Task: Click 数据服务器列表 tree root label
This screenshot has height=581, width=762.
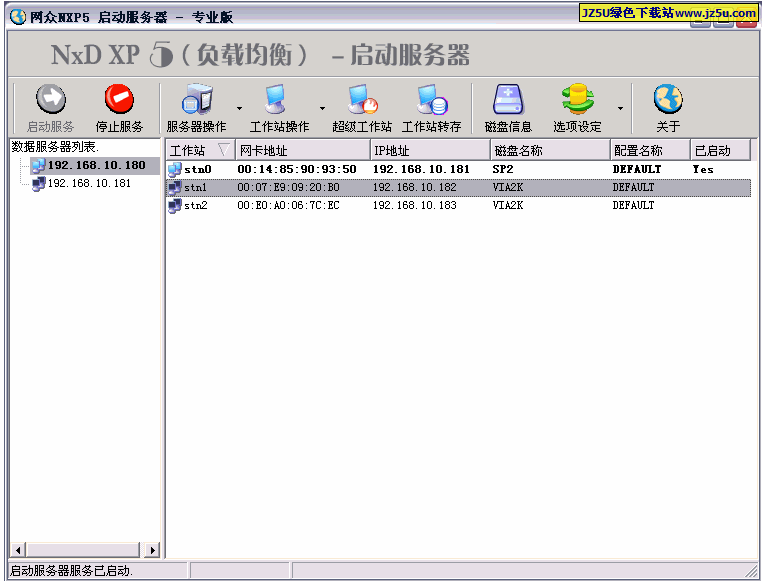Action: [x=55, y=147]
